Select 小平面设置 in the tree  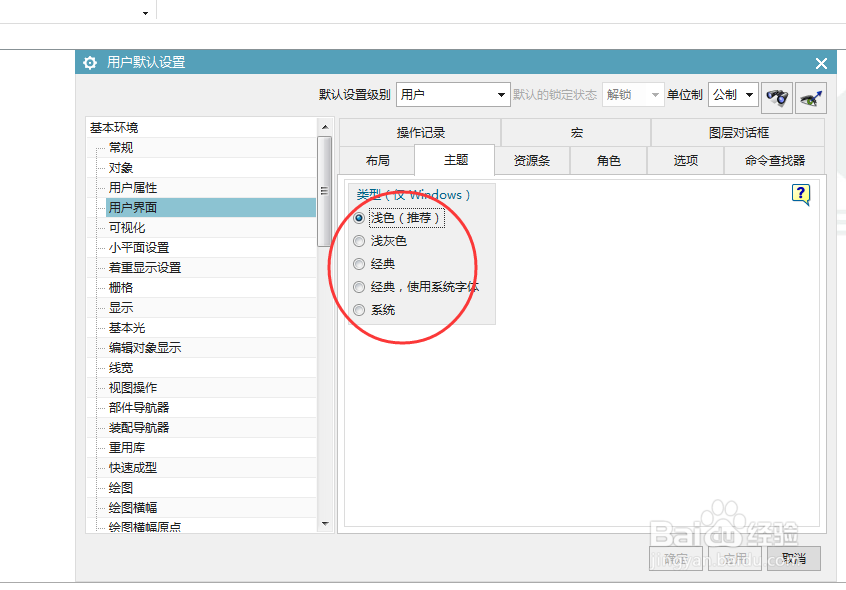(x=139, y=248)
